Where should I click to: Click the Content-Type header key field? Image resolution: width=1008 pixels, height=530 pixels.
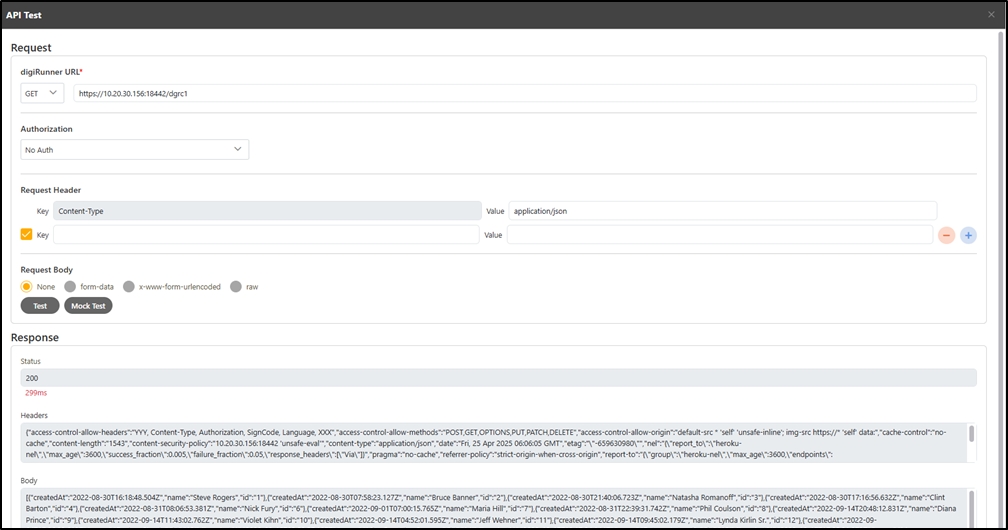266,211
